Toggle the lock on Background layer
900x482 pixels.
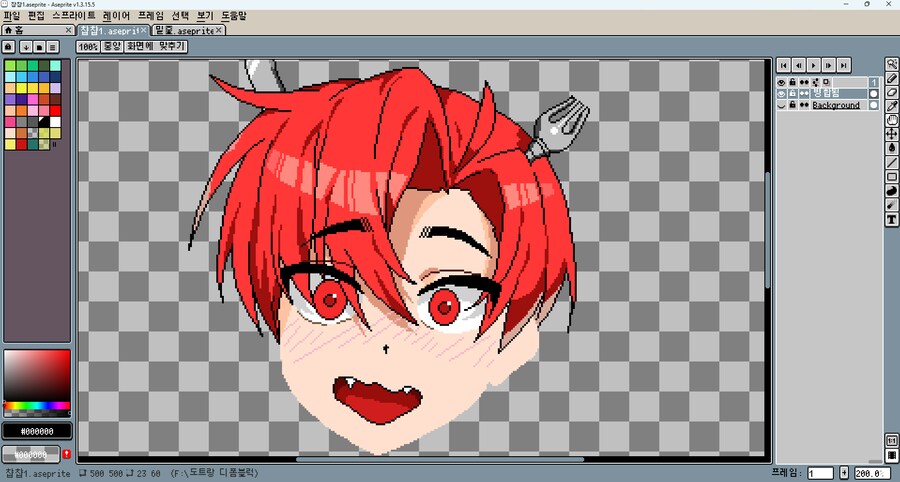coord(792,105)
